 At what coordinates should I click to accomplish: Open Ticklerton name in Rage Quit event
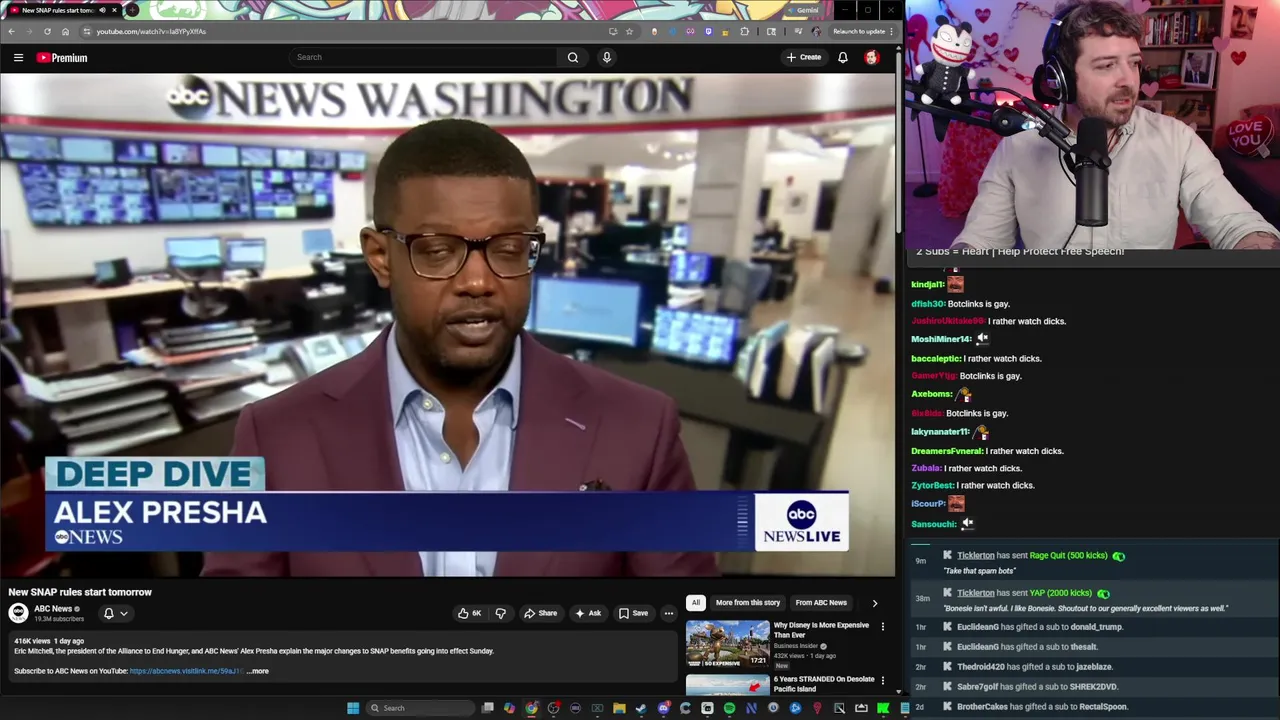pyautogui.click(x=976, y=556)
